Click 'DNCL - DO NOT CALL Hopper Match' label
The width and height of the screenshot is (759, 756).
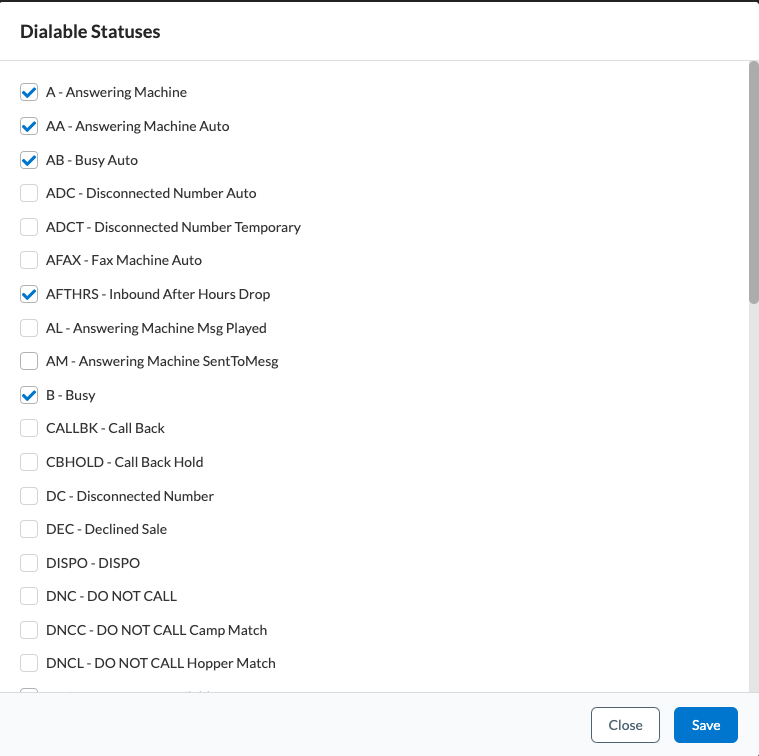point(161,663)
